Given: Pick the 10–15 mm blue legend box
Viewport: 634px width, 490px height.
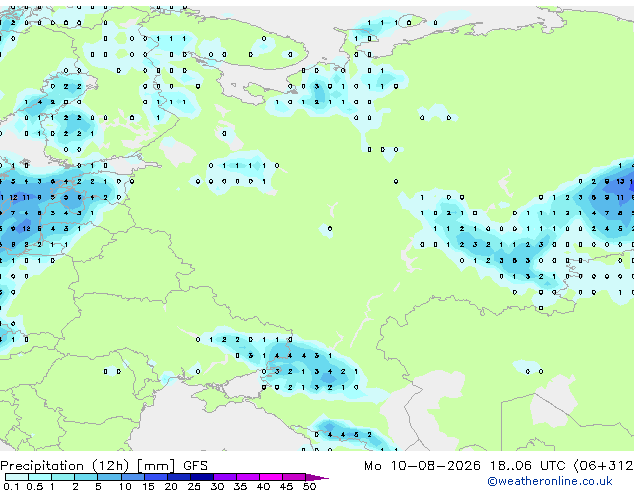Looking at the screenshot, I should tap(132, 477).
